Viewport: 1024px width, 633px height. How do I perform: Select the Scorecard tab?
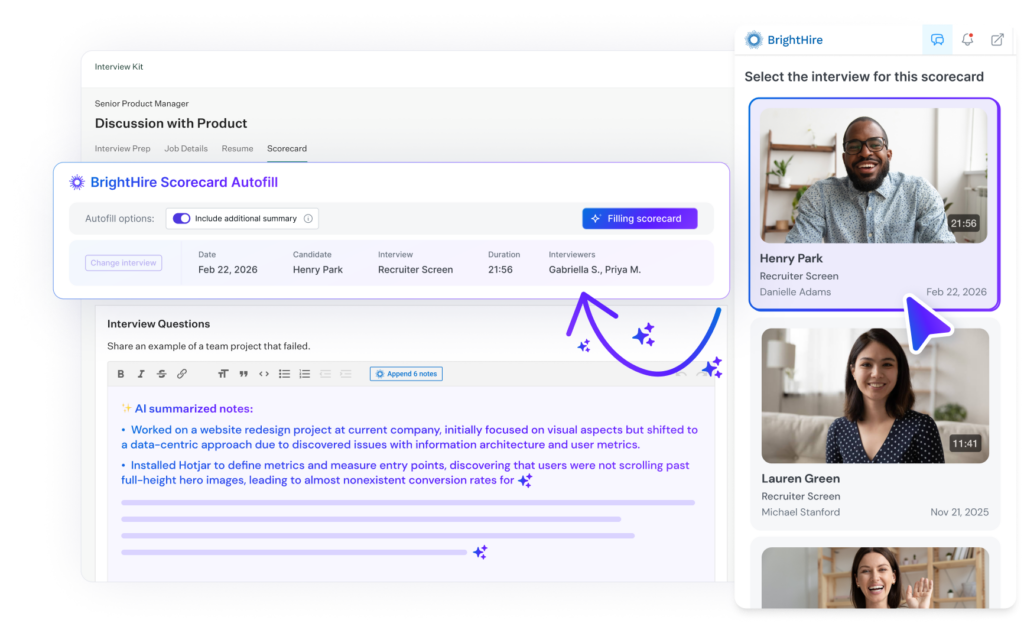click(x=287, y=149)
